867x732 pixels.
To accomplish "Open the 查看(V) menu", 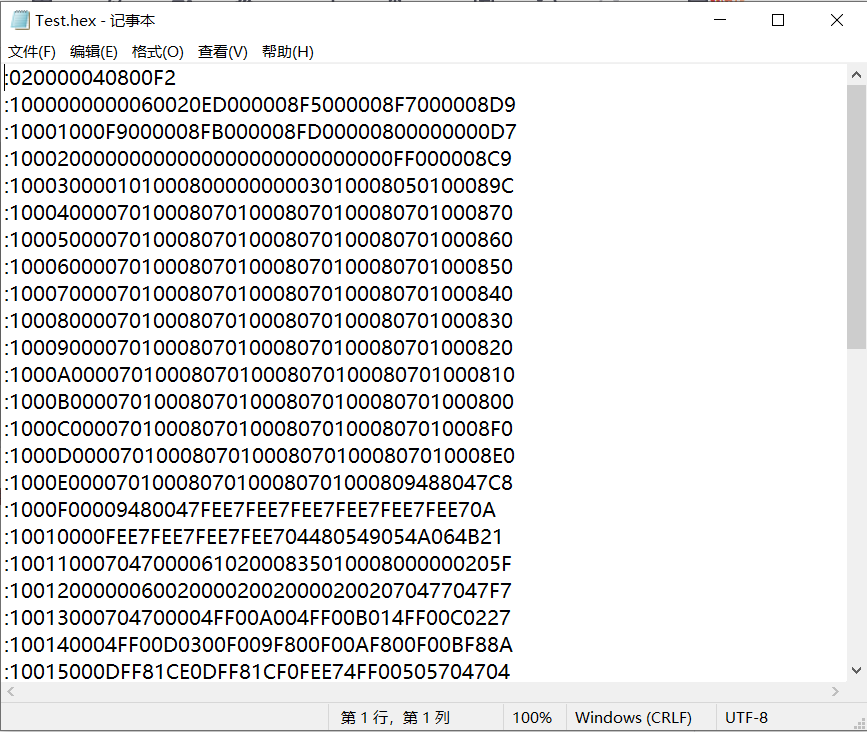I will click(222, 52).
